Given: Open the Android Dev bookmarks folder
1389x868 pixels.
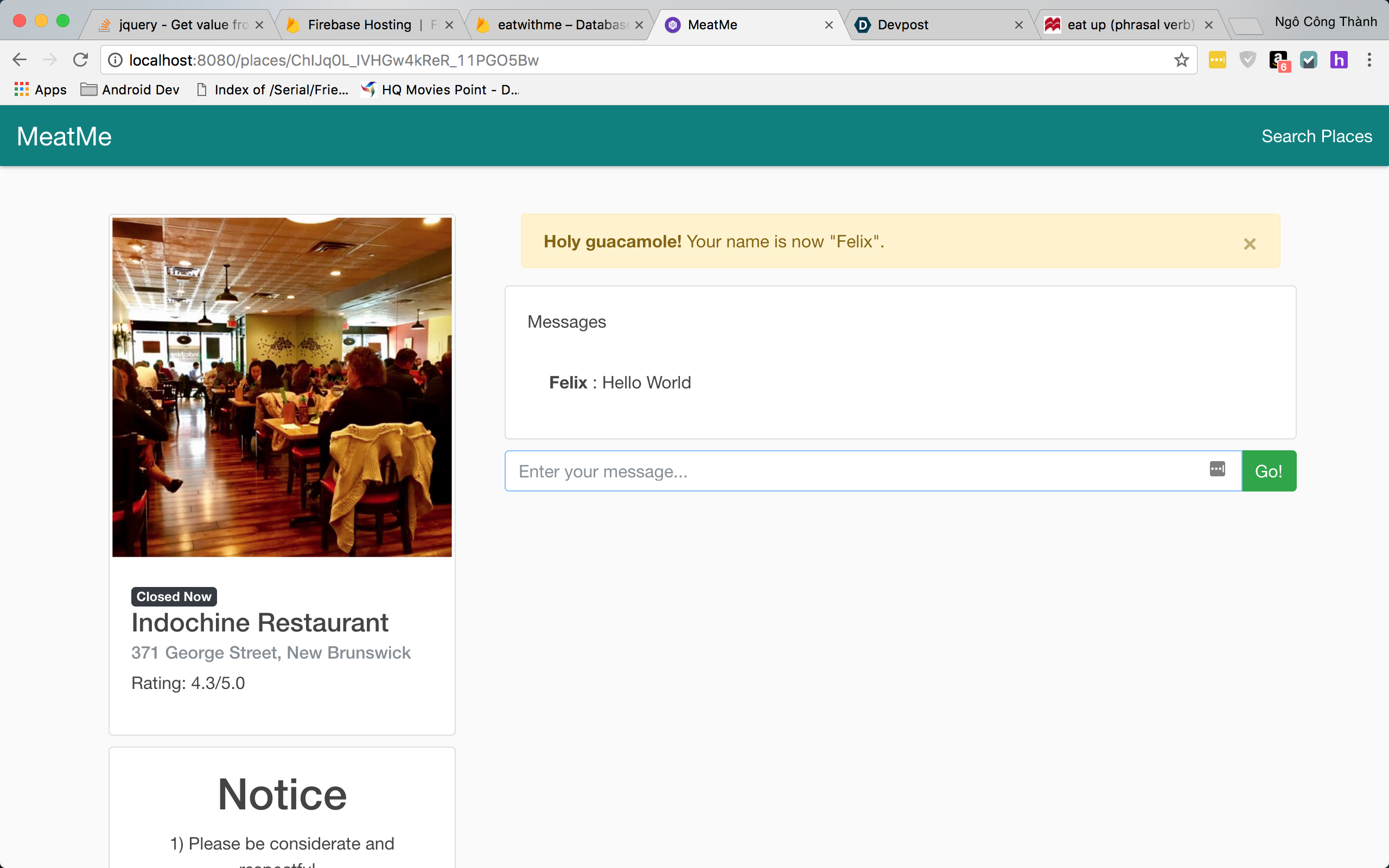Looking at the screenshot, I should click(130, 90).
